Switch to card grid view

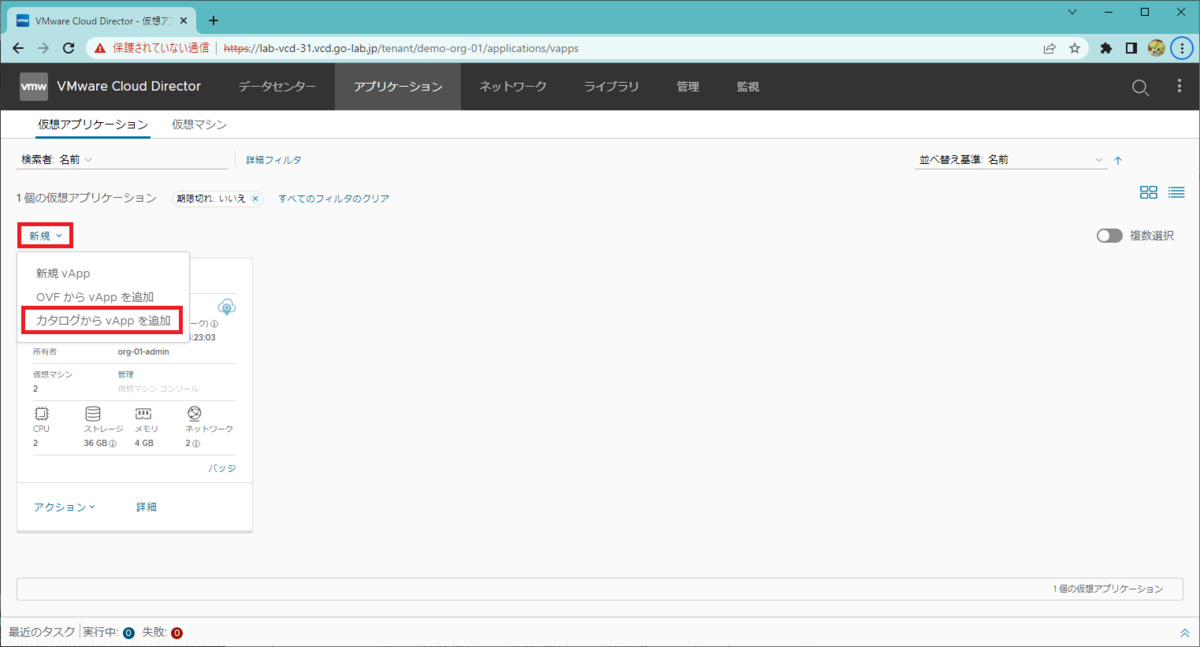pyautogui.click(x=1148, y=192)
